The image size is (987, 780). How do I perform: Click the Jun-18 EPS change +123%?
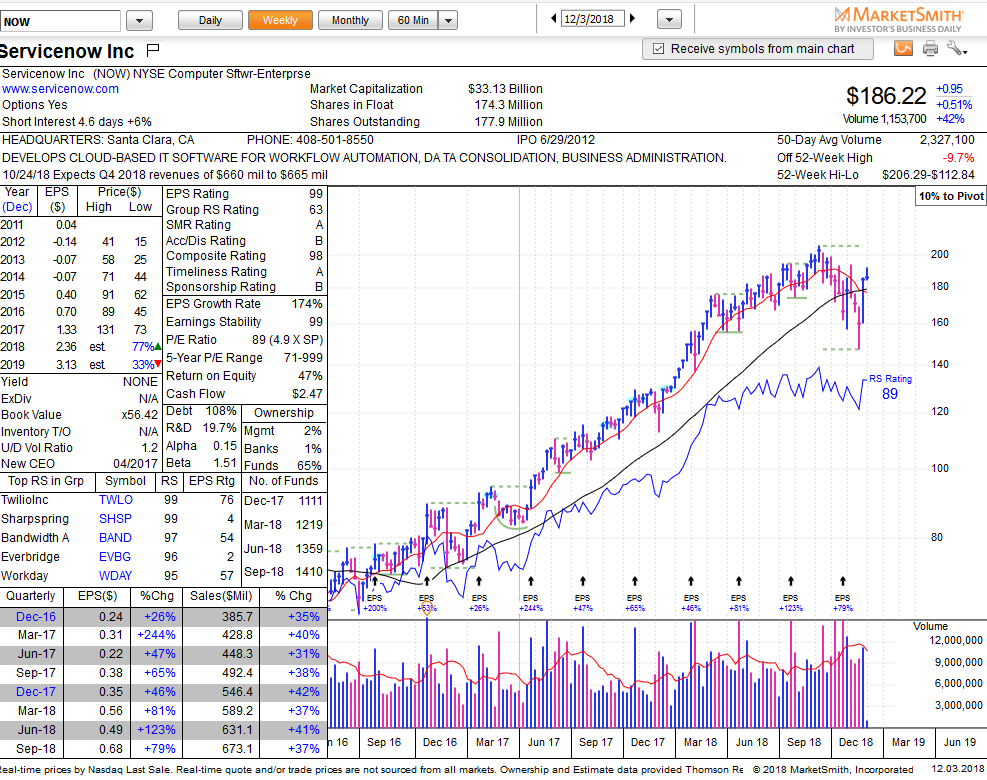[x=157, y=730]
